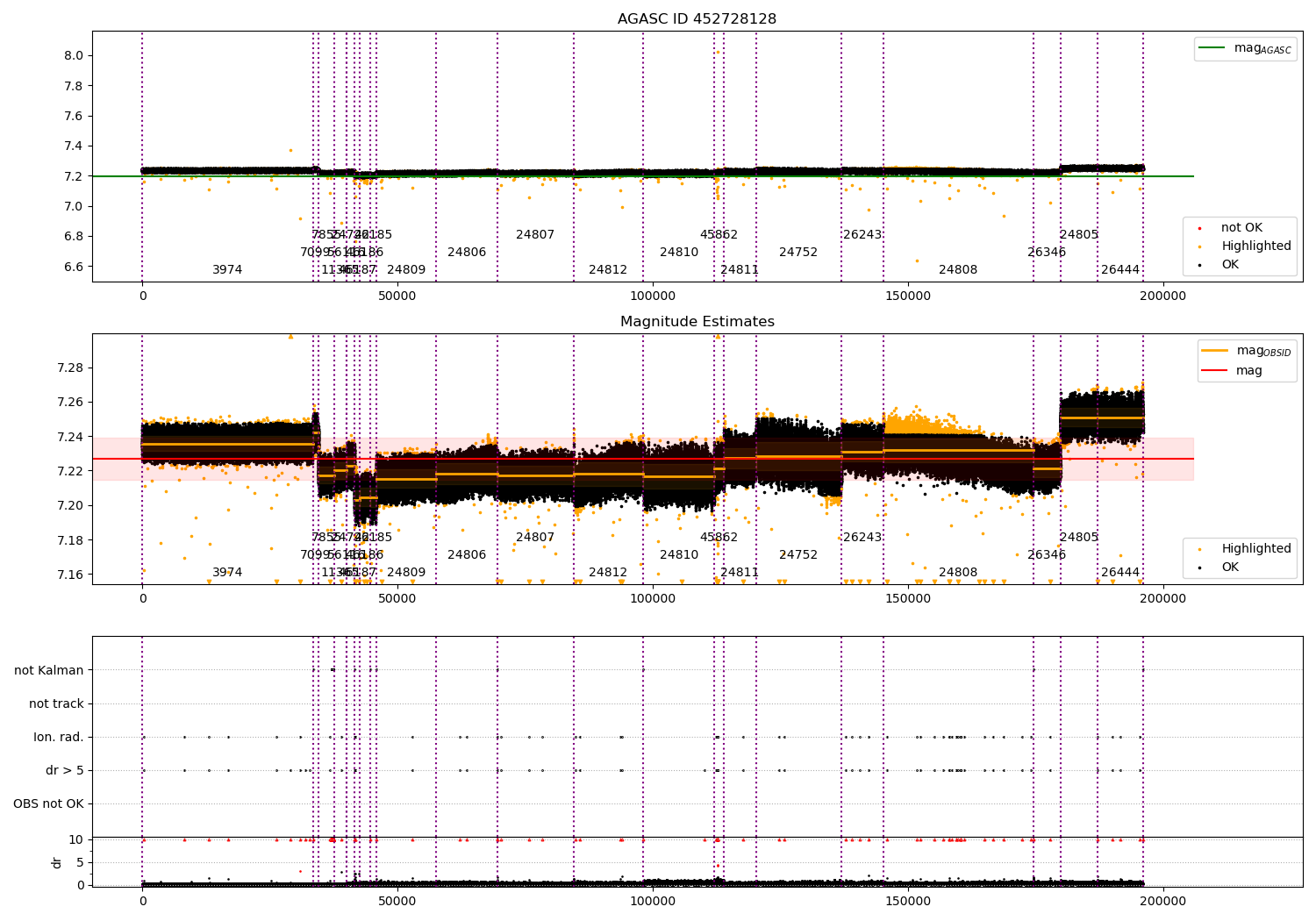Select the green mag AGASC legend line sample
The height and width of the screenshot is (921, 1316).
1212,48
